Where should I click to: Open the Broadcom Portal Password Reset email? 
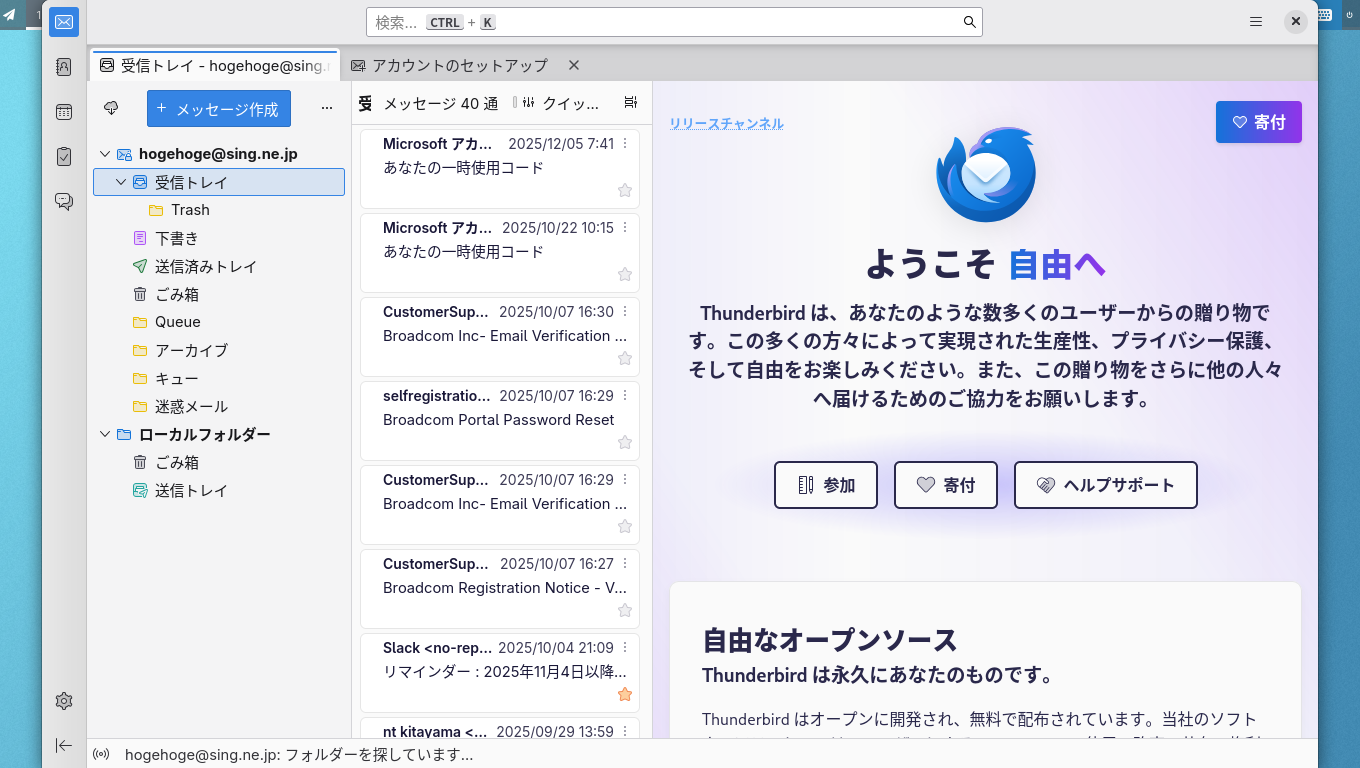click(x=500, y=420)
